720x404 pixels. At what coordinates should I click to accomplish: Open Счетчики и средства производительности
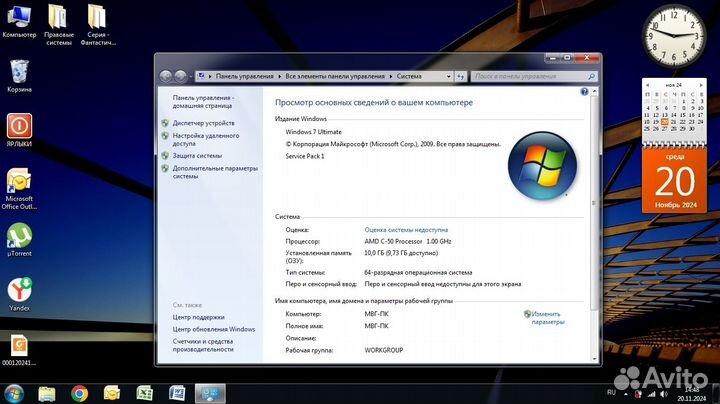tap(203, 345)
